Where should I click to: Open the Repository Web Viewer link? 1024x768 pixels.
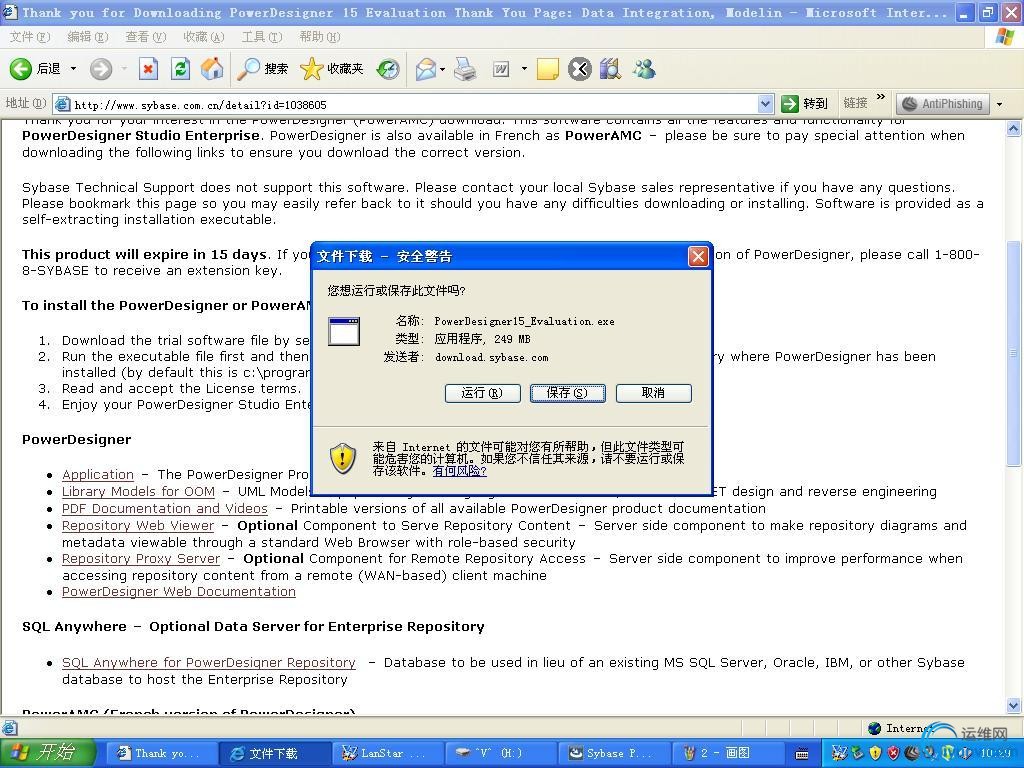click(138, 526)
